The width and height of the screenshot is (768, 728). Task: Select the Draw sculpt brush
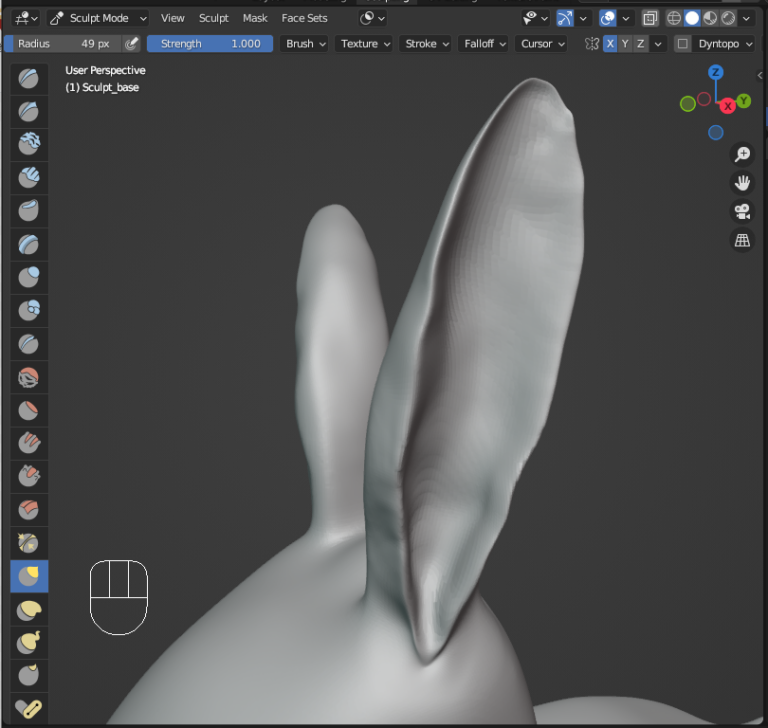(29, 79)
